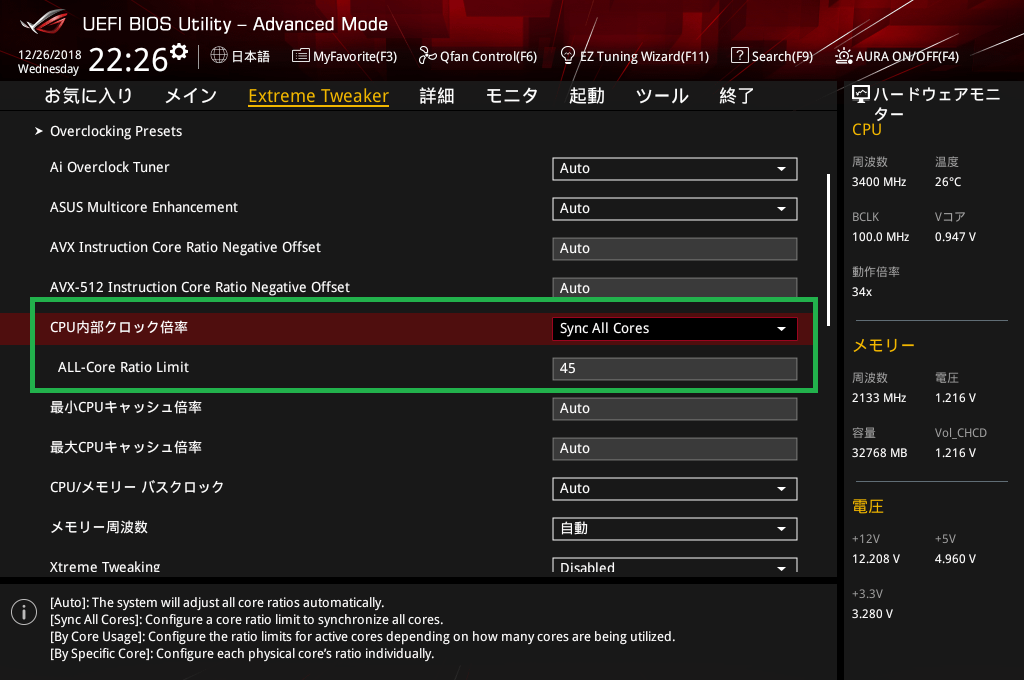Viewport: 1024px width, 680px height.
Task: Switch to モニタ tab
Action: pyautogui.click(x=511, y=96)
